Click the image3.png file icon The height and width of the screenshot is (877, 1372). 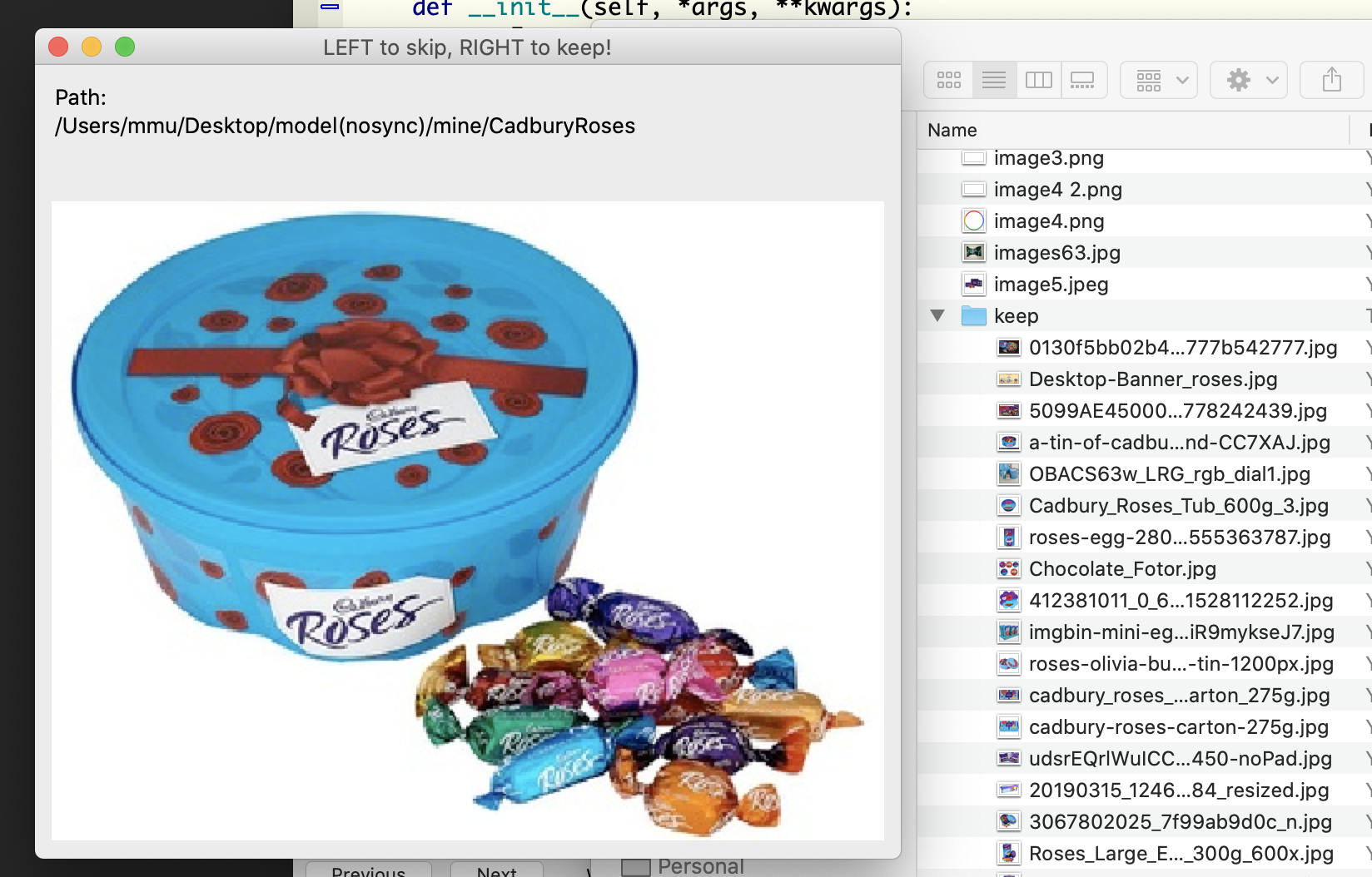coord(974,158)
